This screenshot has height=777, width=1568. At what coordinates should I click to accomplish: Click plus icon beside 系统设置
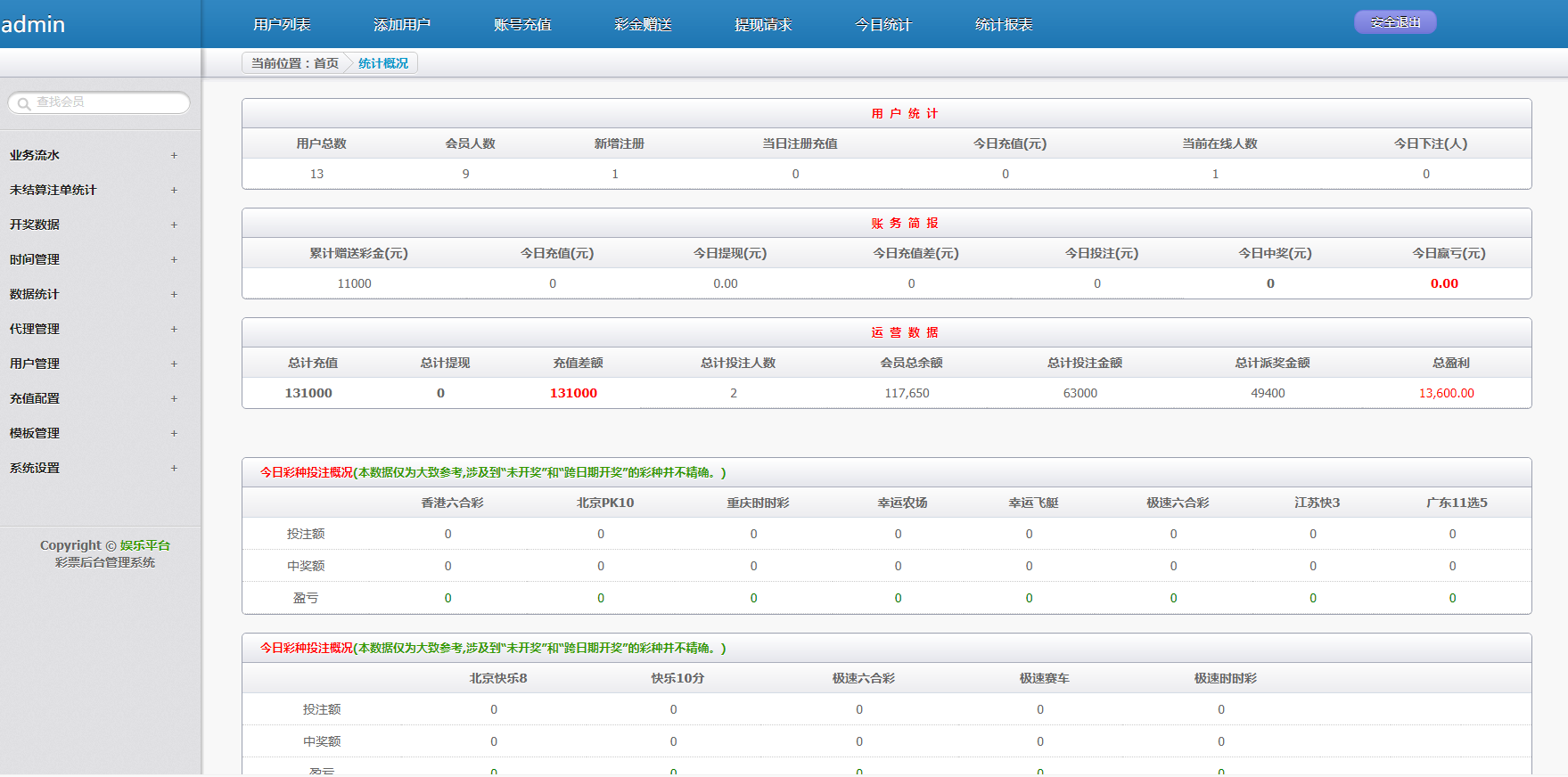(x=174, y=468)
